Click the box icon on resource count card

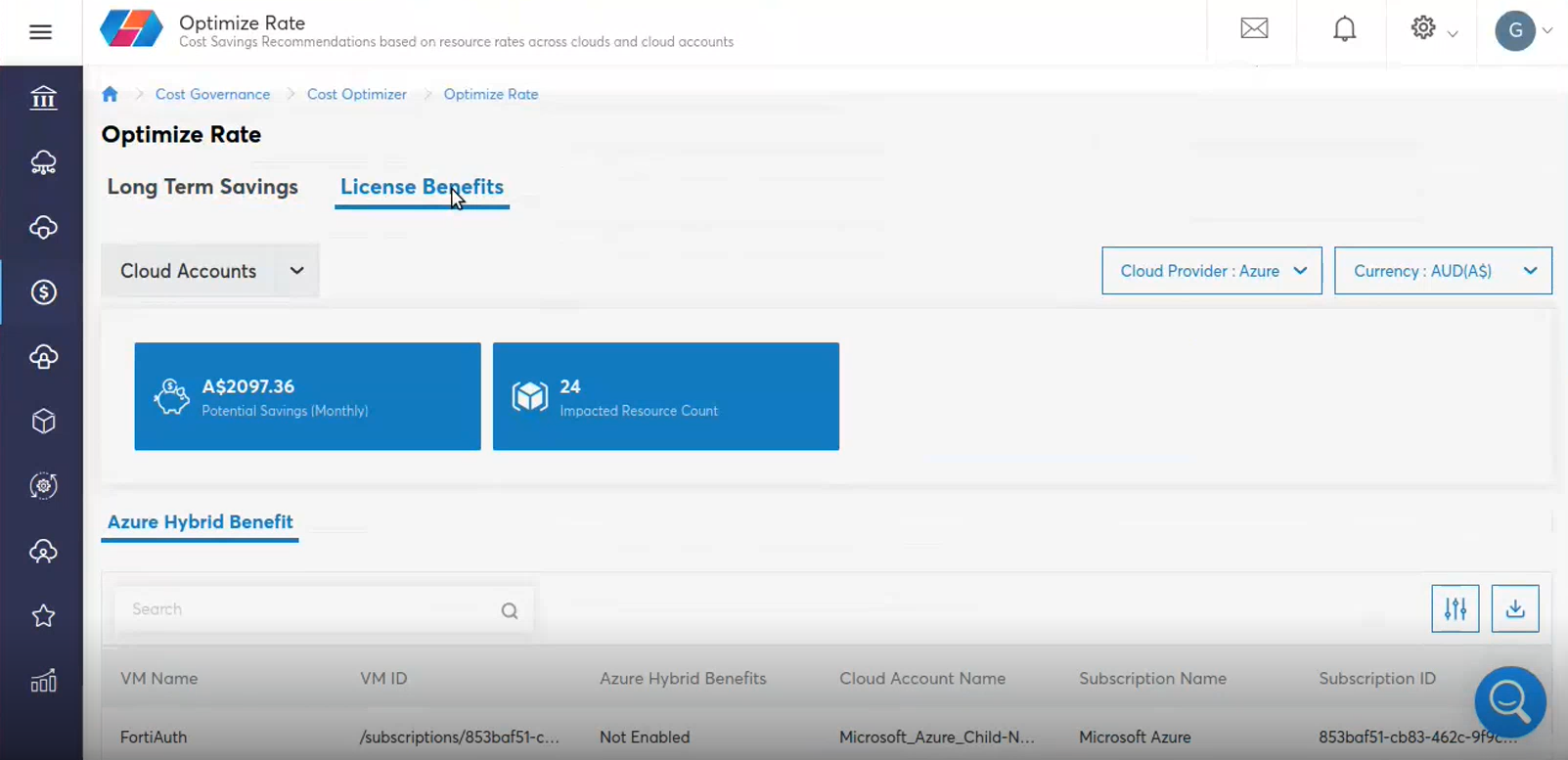[x=530, y=396]
